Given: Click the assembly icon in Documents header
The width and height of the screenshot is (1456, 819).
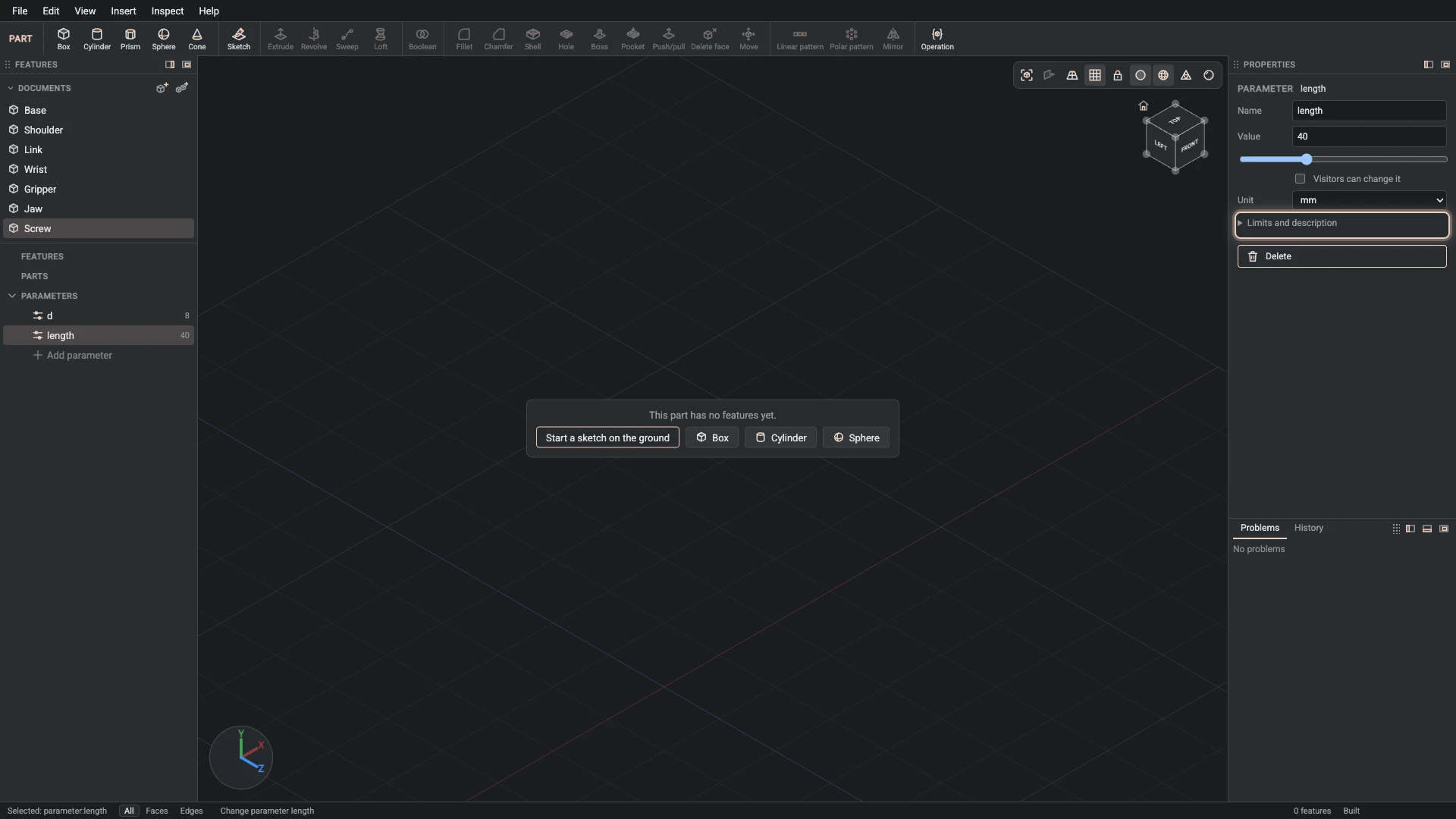Looking at the screenshot, I should click(182, 88).
